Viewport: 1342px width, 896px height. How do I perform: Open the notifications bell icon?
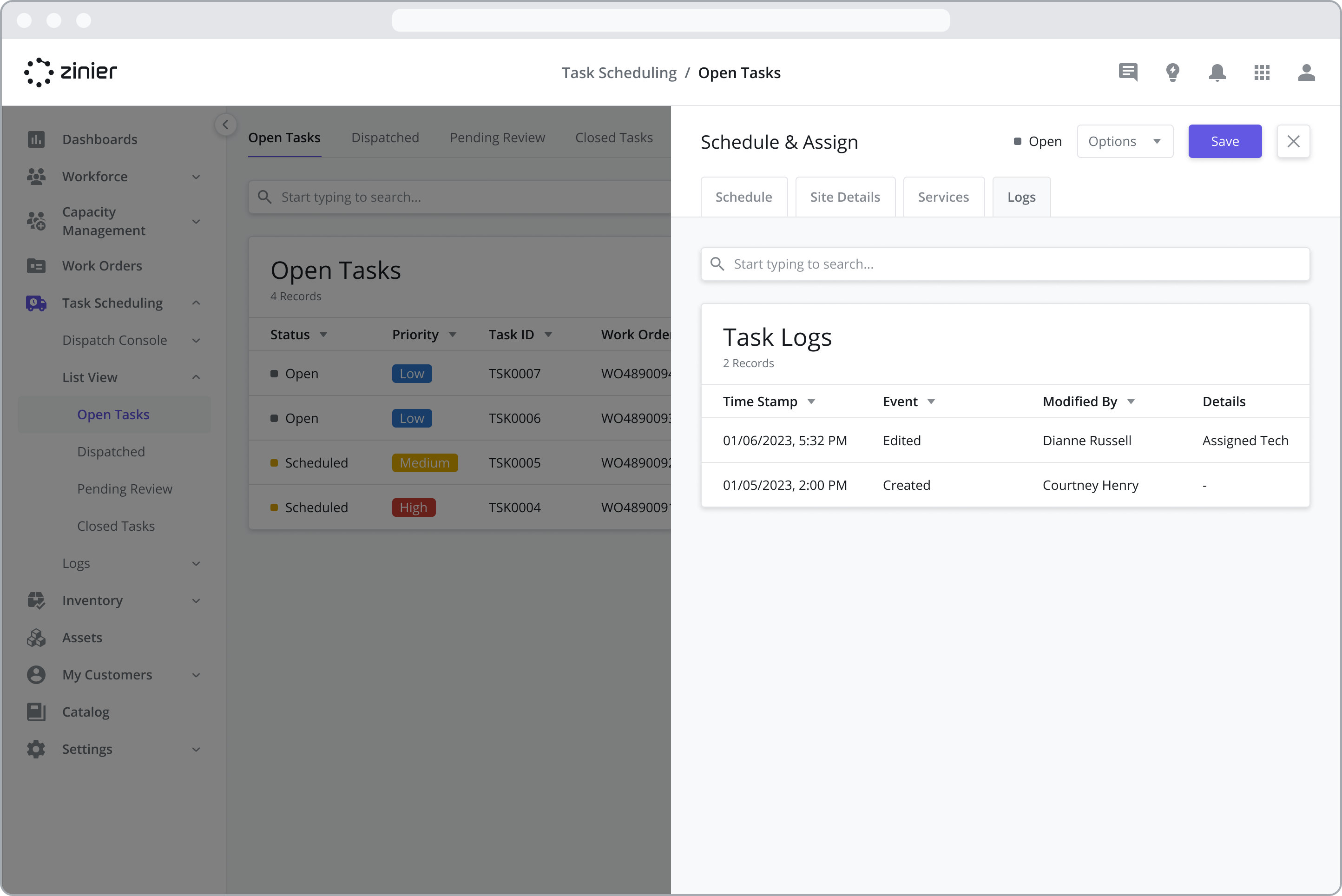click(1217, 72)
